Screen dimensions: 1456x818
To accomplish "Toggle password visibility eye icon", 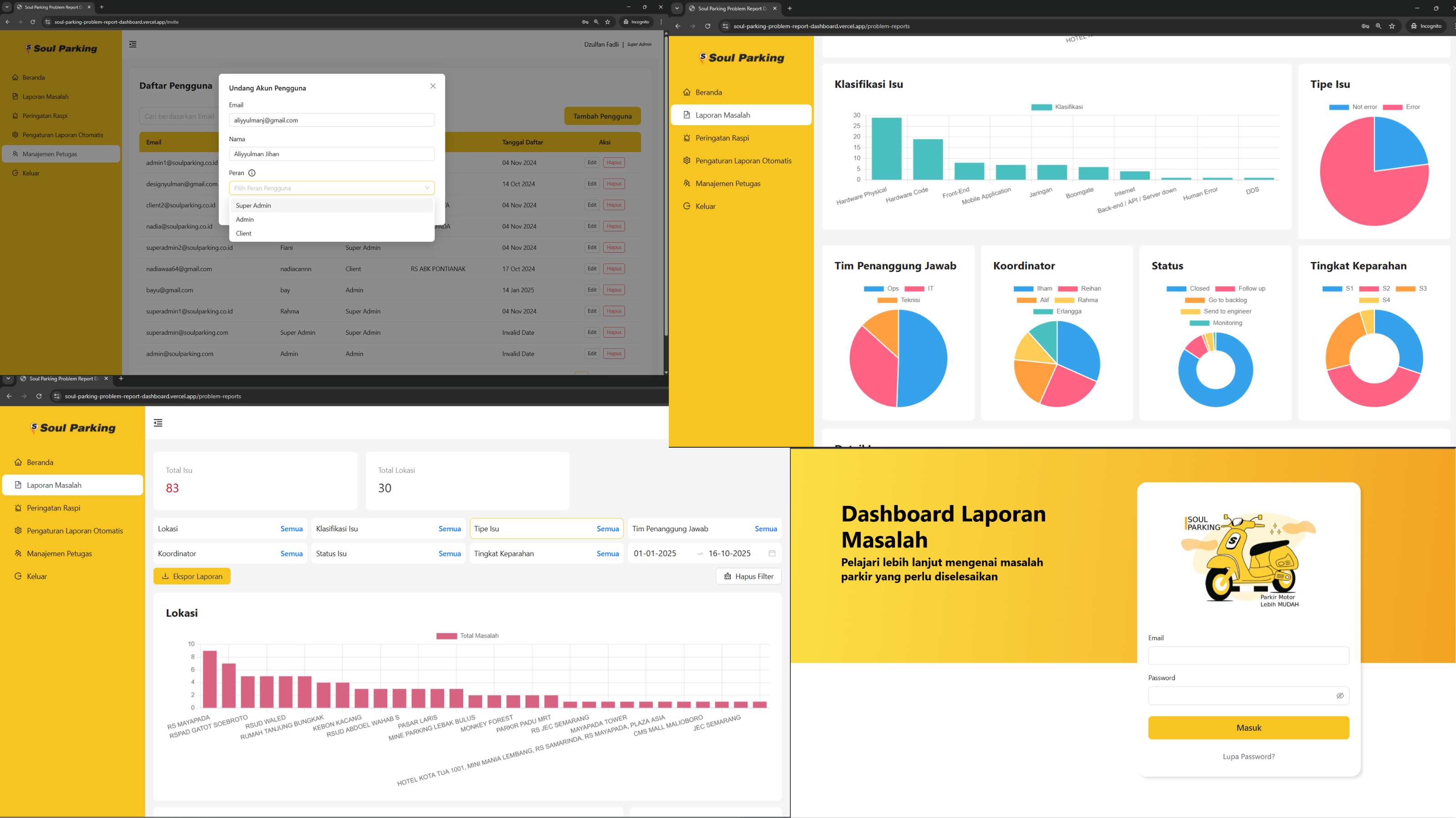I will point(1340,696).
